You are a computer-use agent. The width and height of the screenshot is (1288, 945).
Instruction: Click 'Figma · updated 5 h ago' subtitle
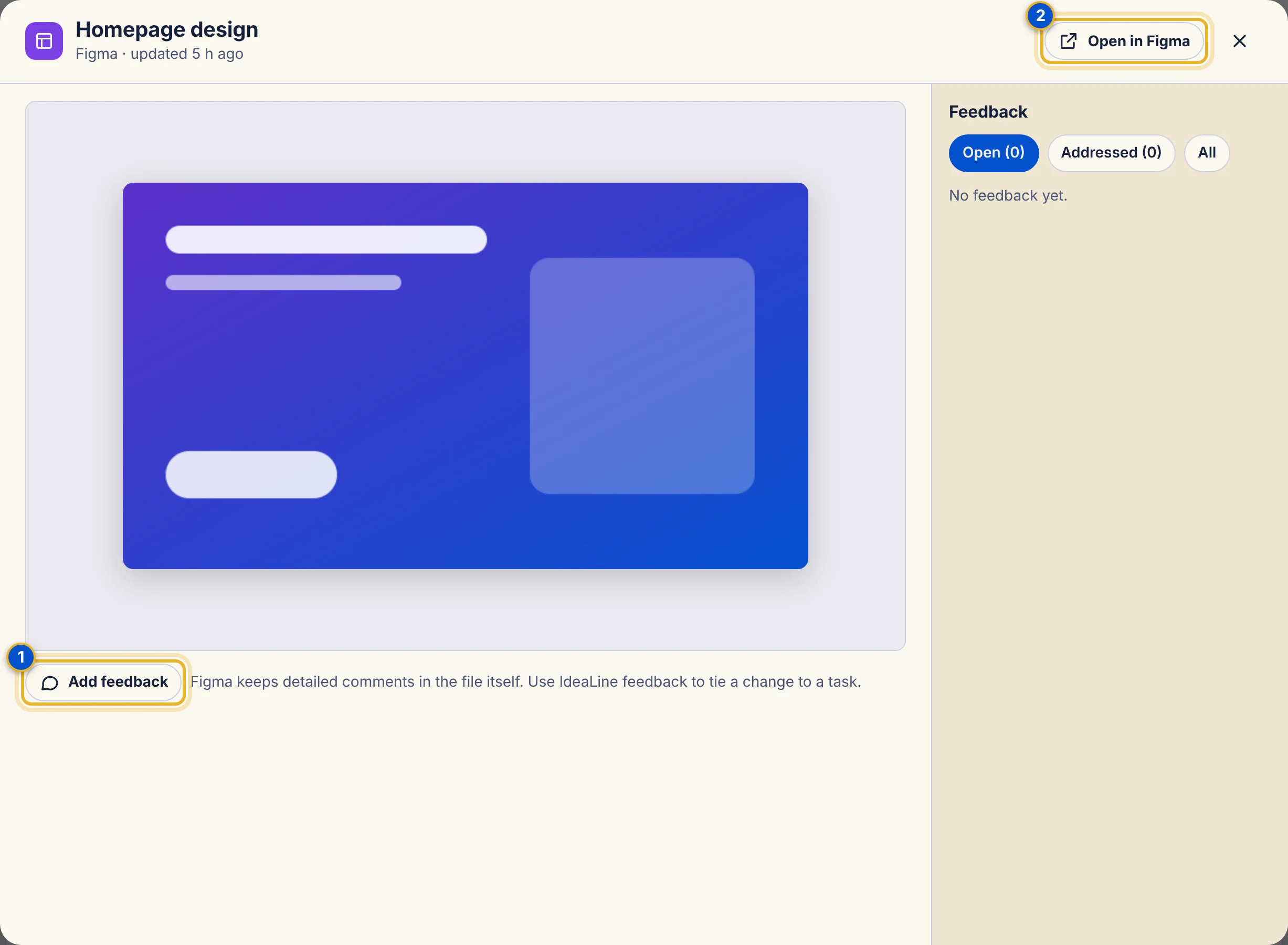click(x=160, y=54)
